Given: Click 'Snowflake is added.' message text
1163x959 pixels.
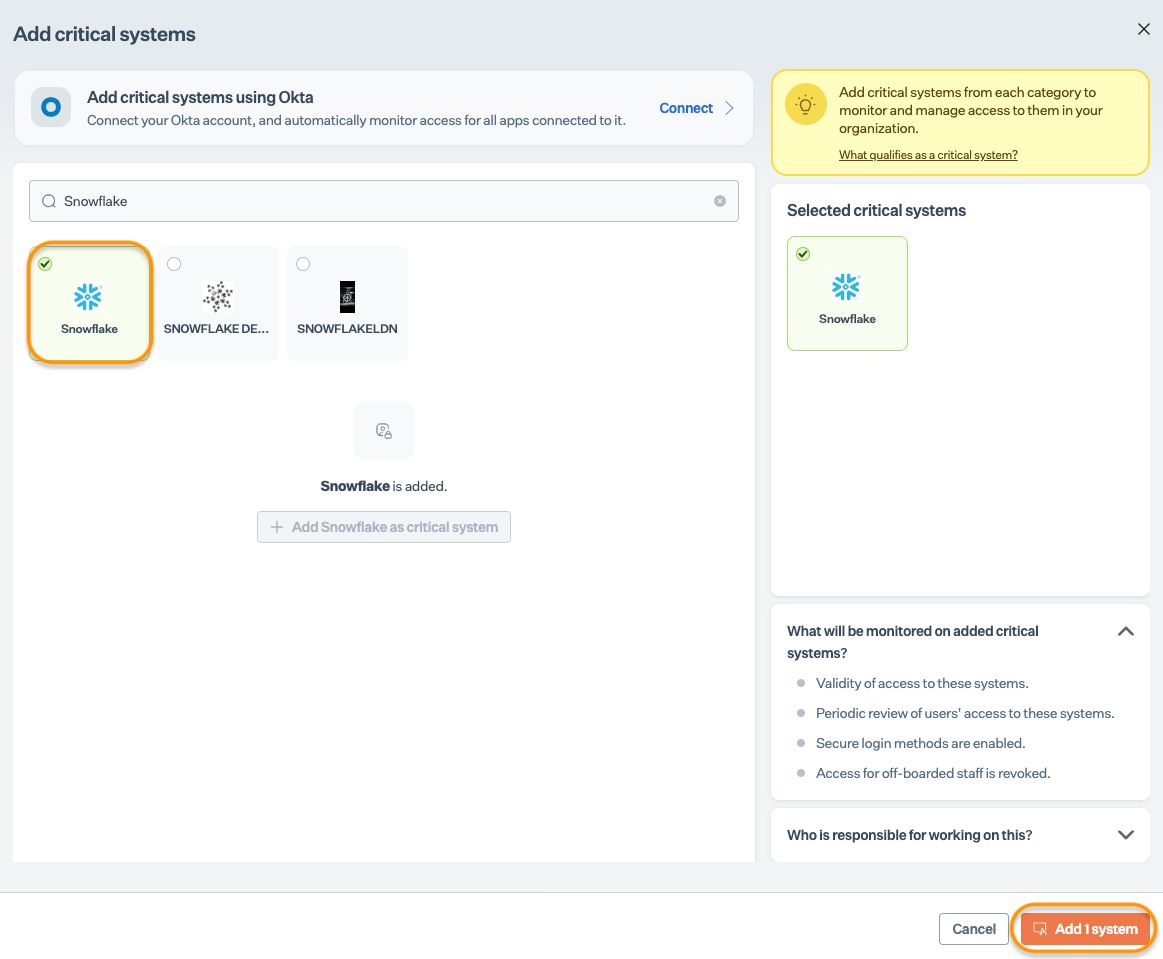Looking at the screenshot, I should point(383,486).
